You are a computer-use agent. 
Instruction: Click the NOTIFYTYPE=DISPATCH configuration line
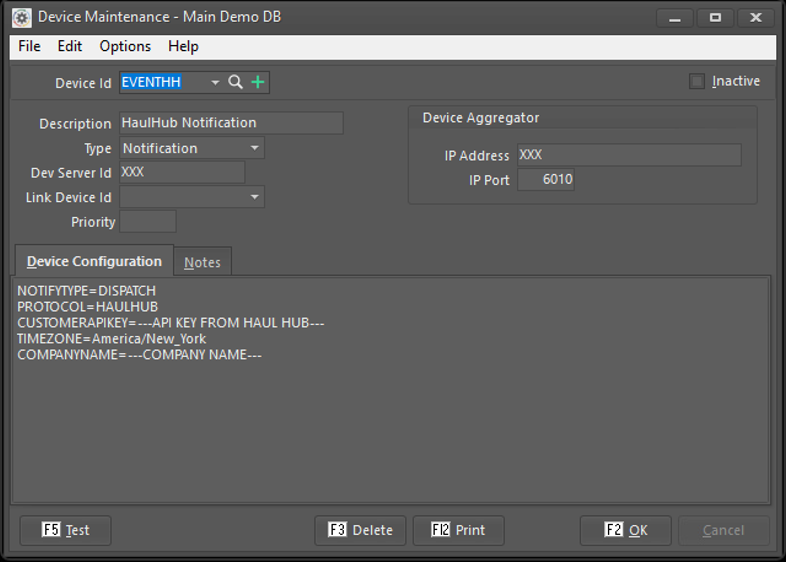(x=87, y=291)
